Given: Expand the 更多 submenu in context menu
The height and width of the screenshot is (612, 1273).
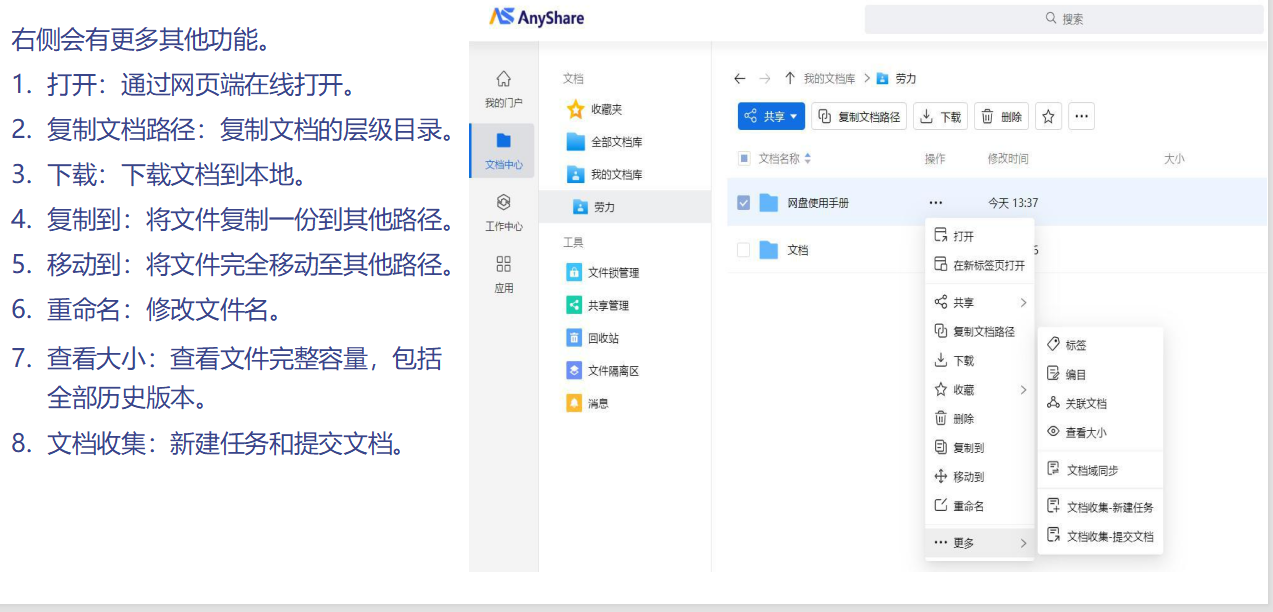Looking at the screenshot, I should [x=979, y=543].
